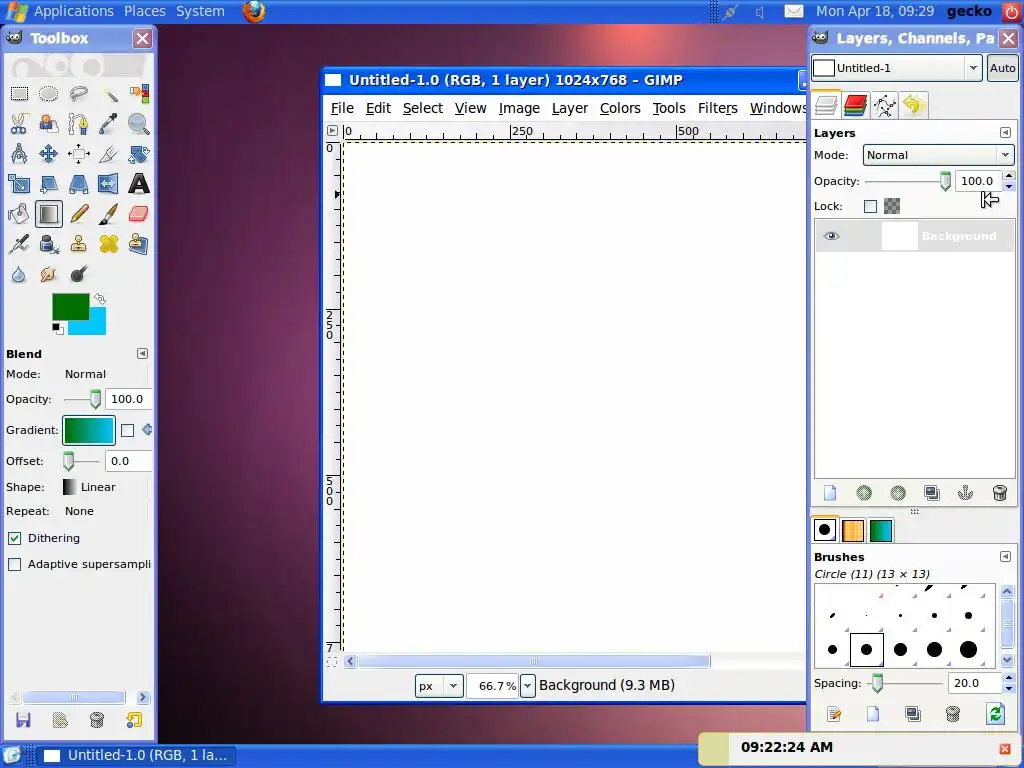Select the Text tool
1024x768 pixels.
pyautogui.click(x=138, y=184)
